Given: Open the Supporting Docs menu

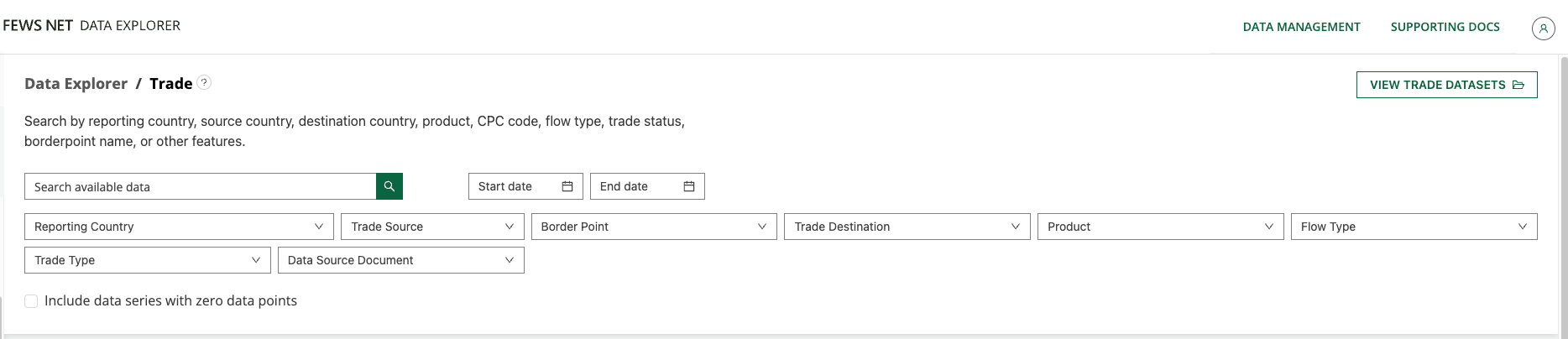Looking at the screenshot, I should click(1445, 27).
